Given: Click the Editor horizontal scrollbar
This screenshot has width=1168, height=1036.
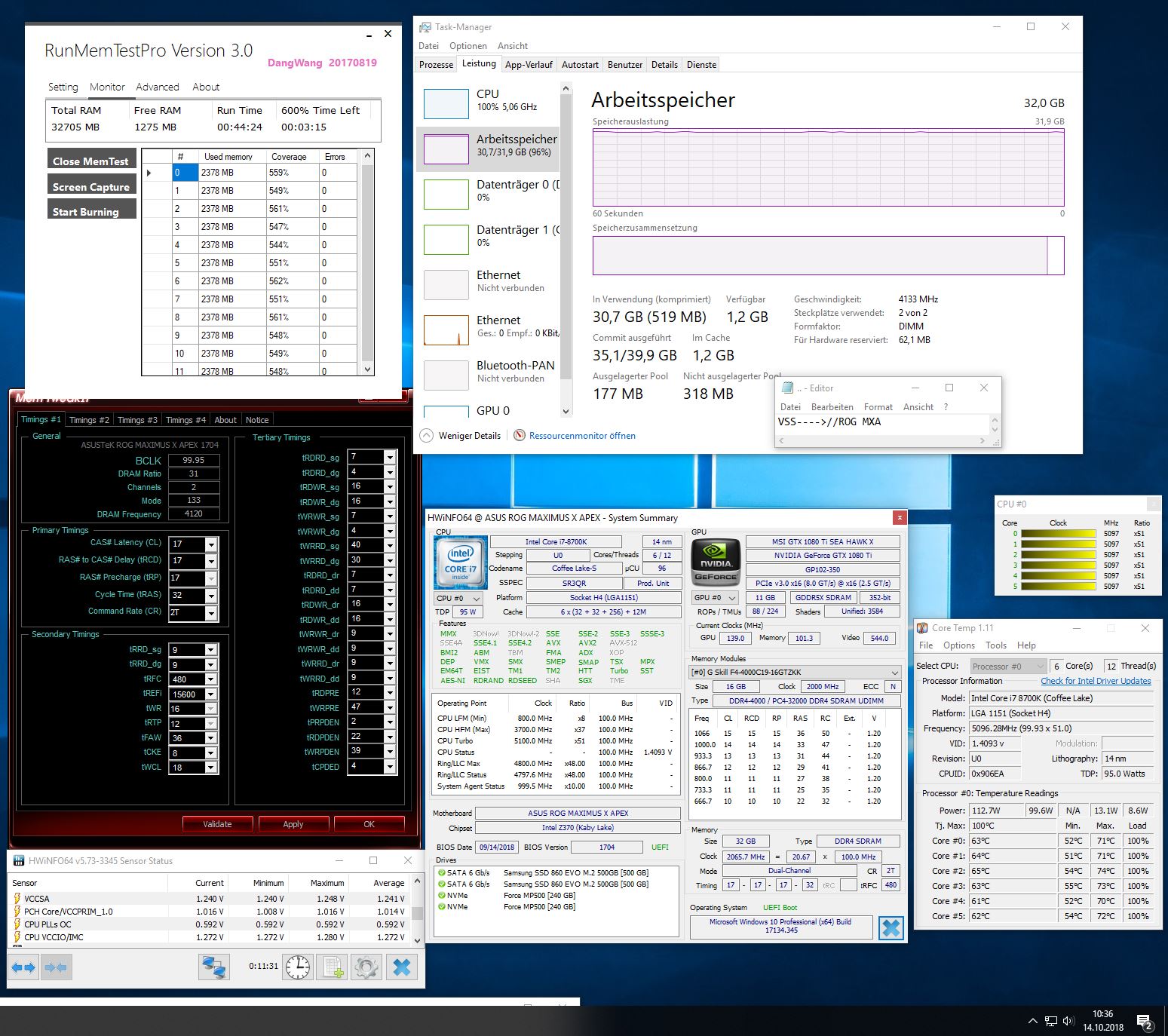Looking at the screenshot, I should click(882, 440).
